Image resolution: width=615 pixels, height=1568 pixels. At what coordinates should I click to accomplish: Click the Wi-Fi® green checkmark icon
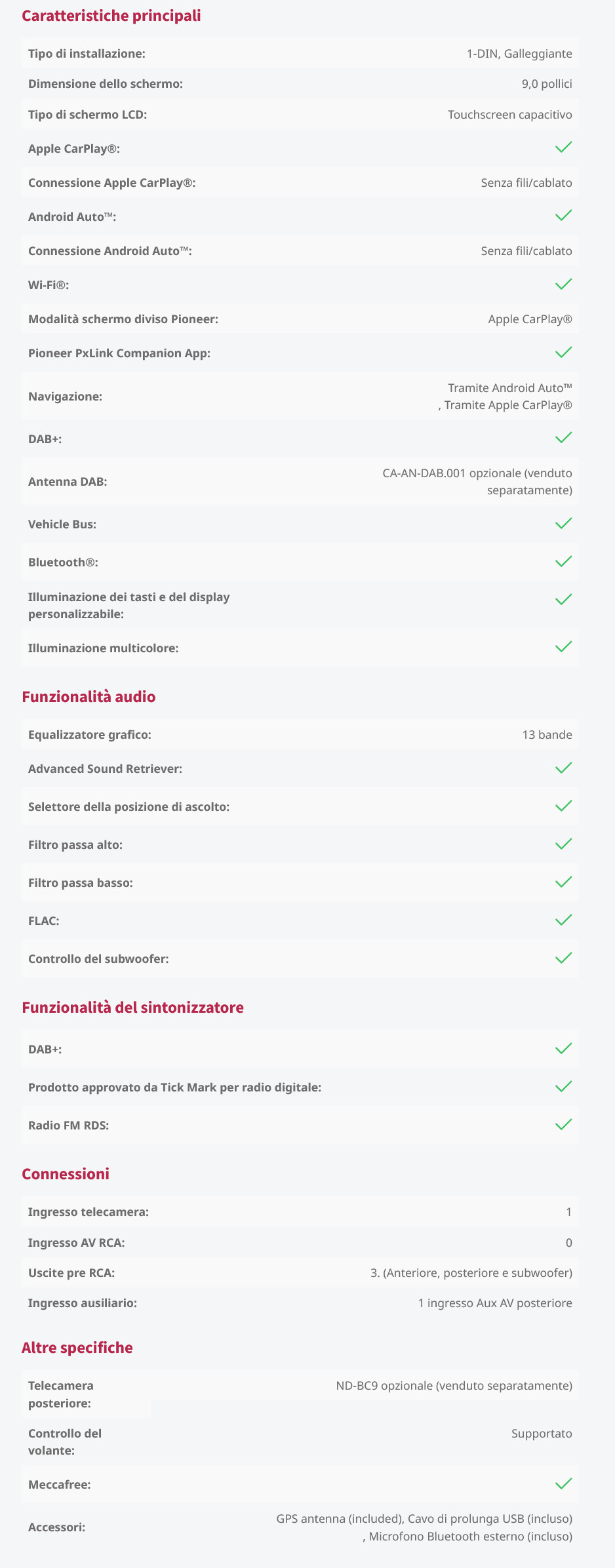(x=563, y=284)
